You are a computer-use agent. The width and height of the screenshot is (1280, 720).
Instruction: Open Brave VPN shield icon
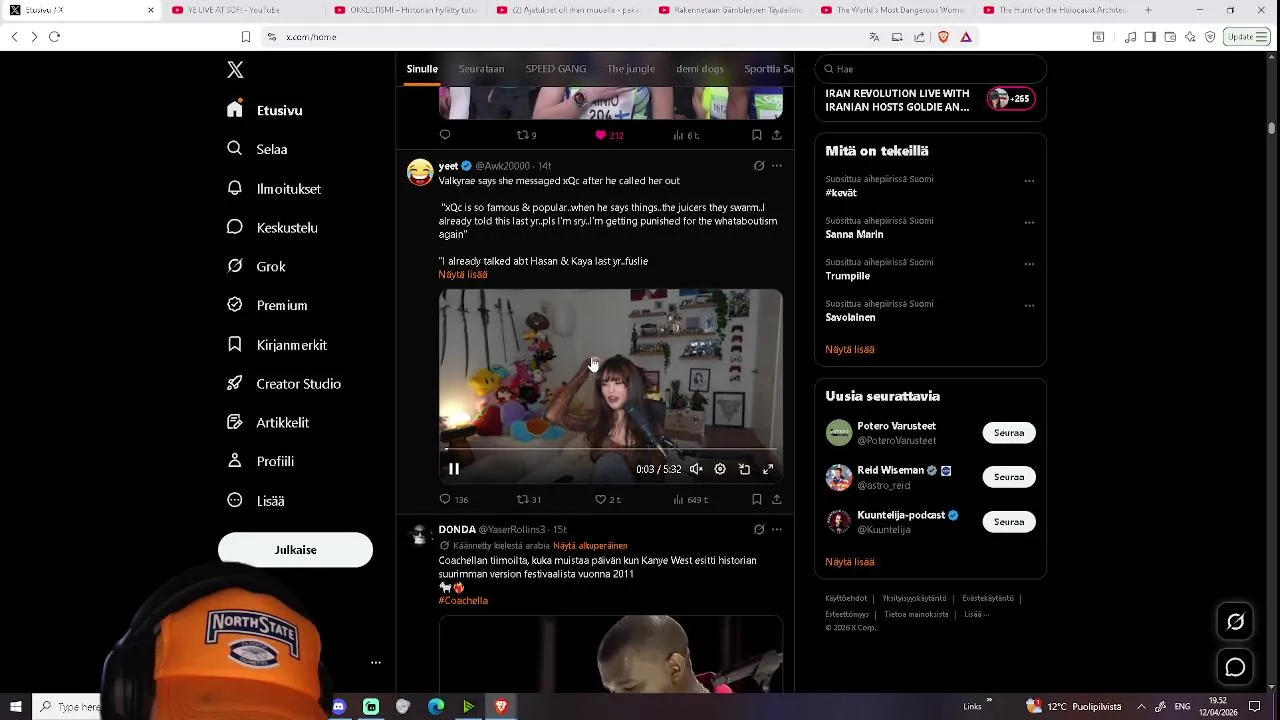click(1210, 37)
